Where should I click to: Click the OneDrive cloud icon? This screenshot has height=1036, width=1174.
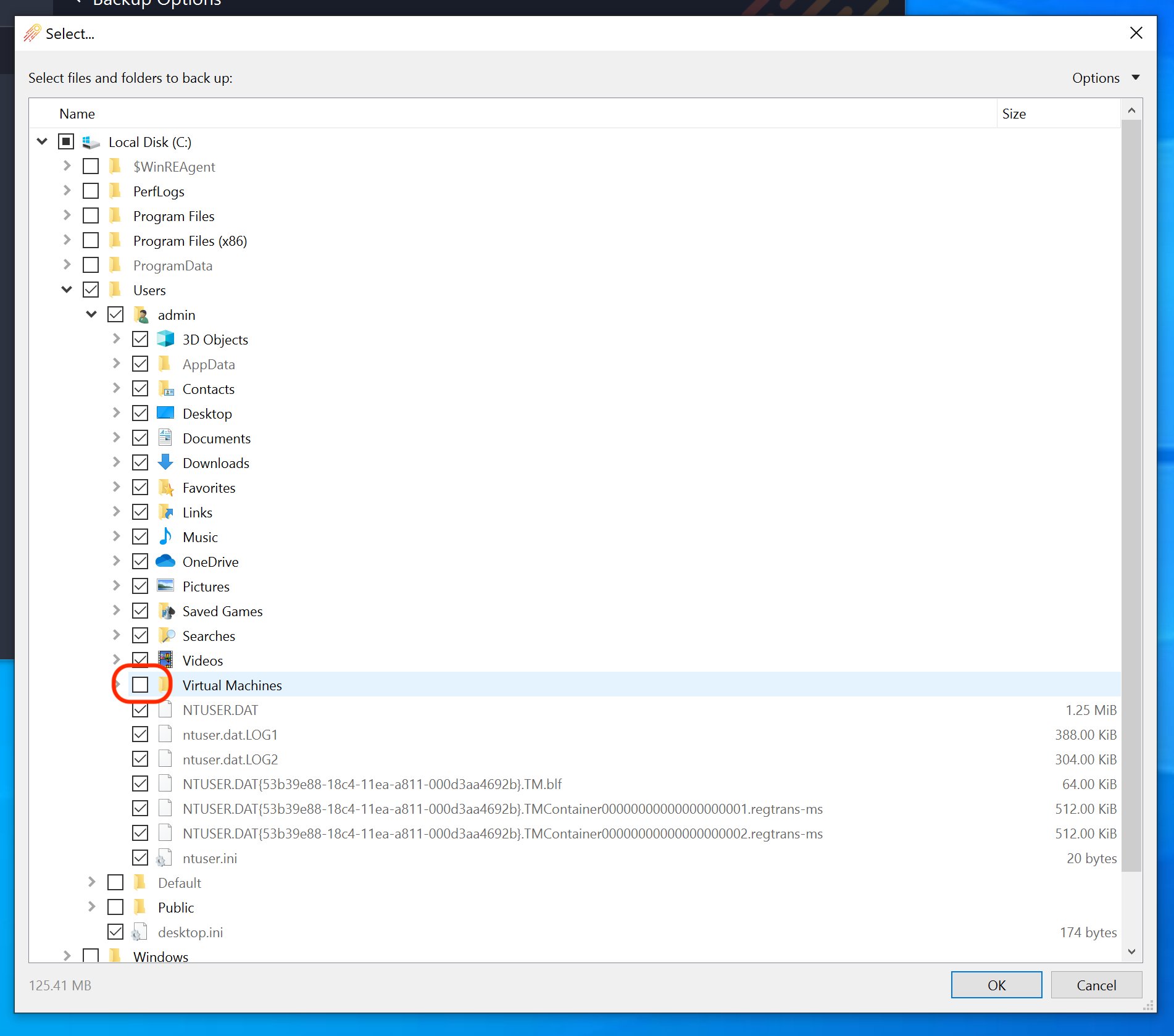coord(165,561)
